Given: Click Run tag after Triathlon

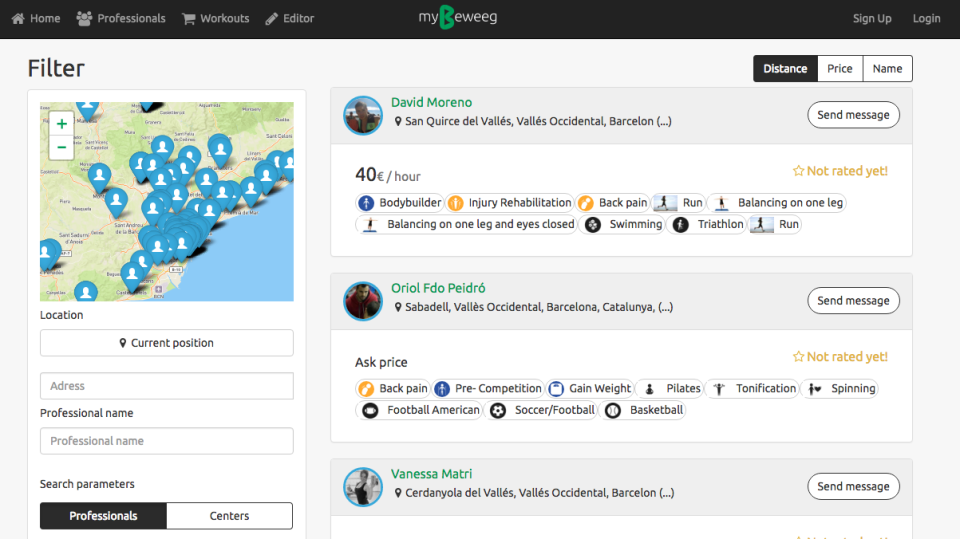Looking at the screenshot, I should tap(775, 224).
